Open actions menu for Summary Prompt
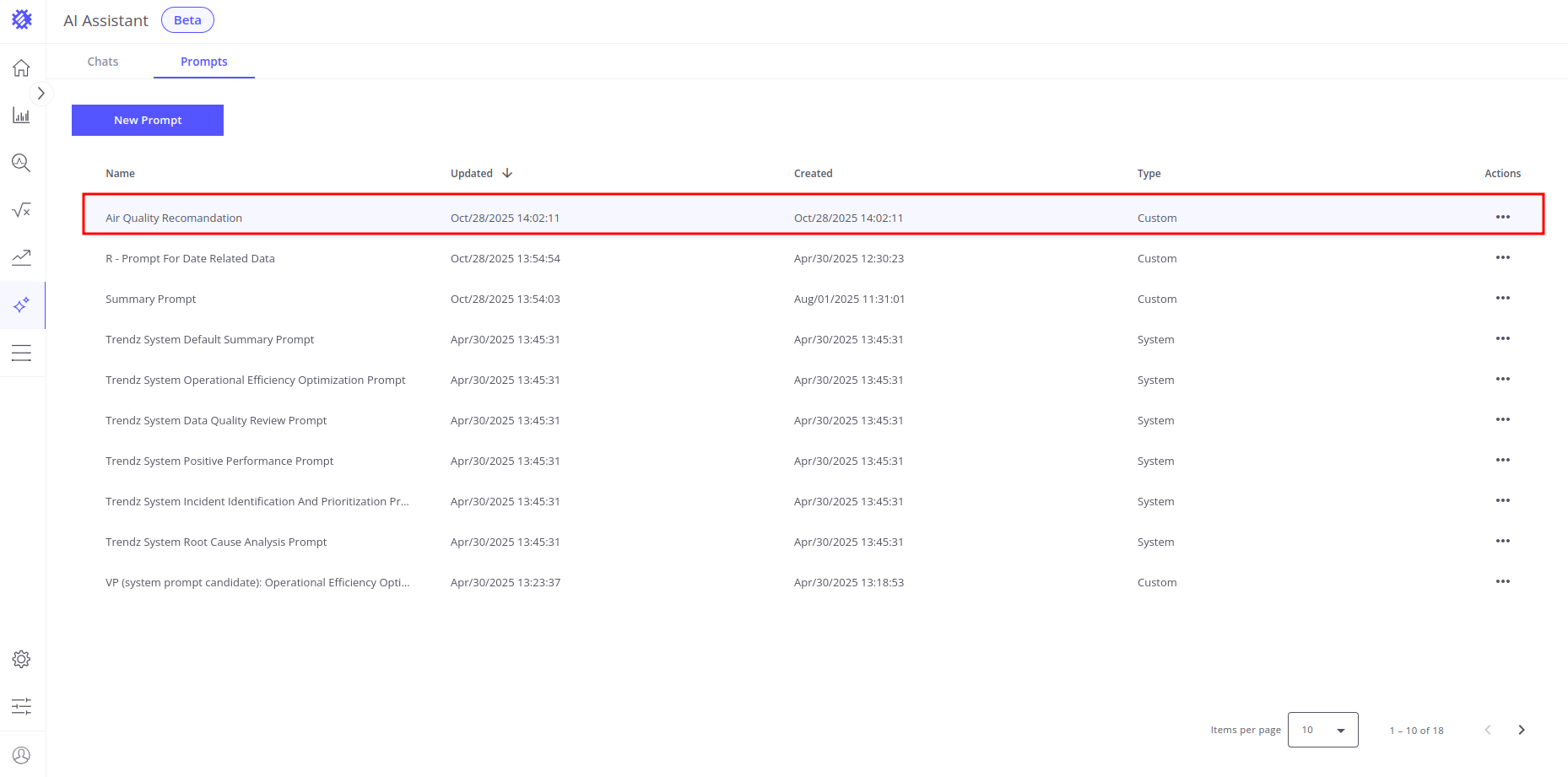The image size is (1568, 777). 1502,299
